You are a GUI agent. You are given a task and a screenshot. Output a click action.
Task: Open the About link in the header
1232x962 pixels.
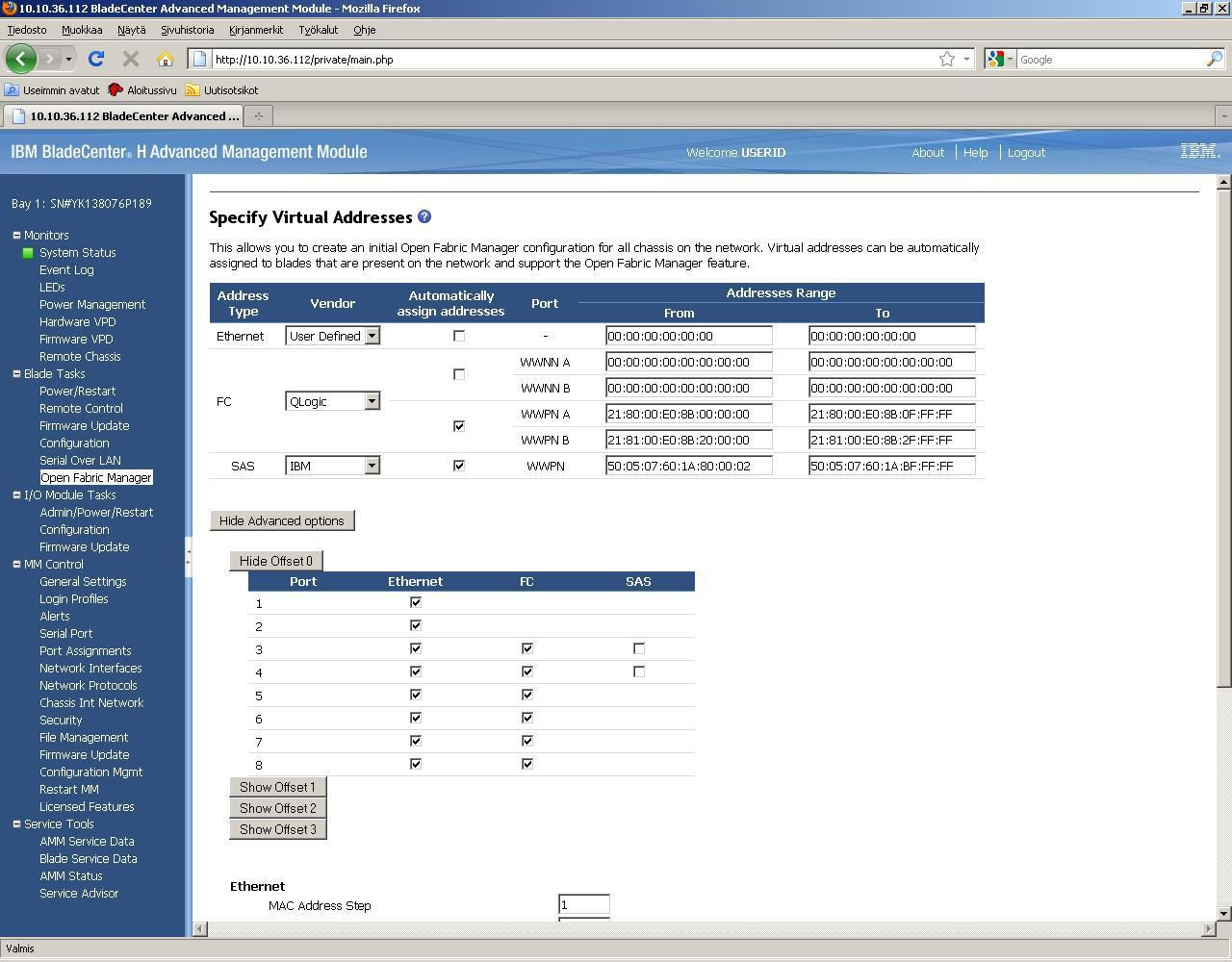(928, 152)
